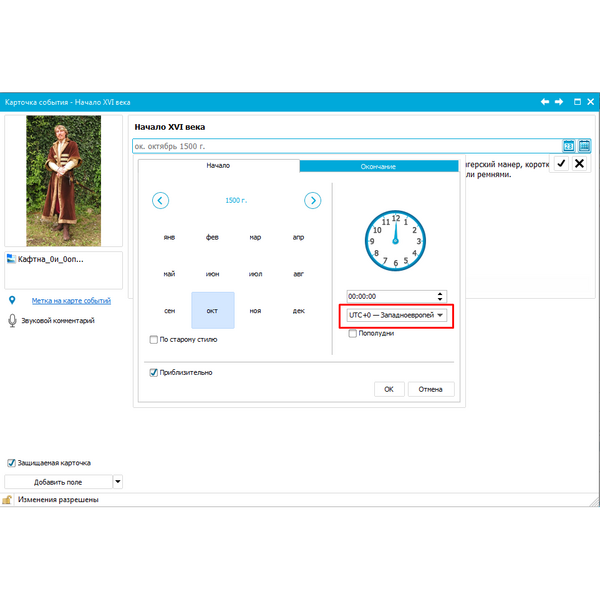600x600 pixels.
Task: Go to previous year in calendar
Action: [x=160, y=201]
